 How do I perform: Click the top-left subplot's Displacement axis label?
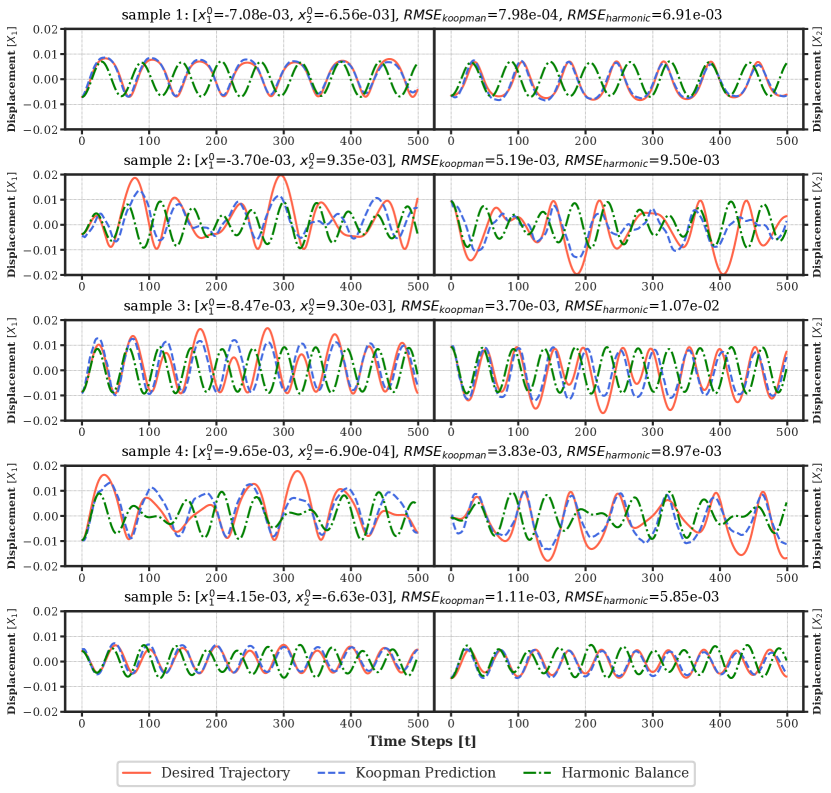[12, 79]
